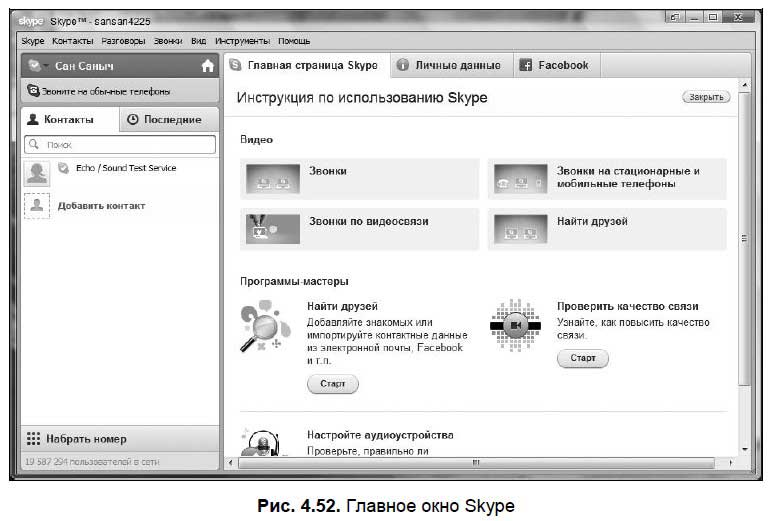Click the info icon on Личные данные tab

coord(403,65)
